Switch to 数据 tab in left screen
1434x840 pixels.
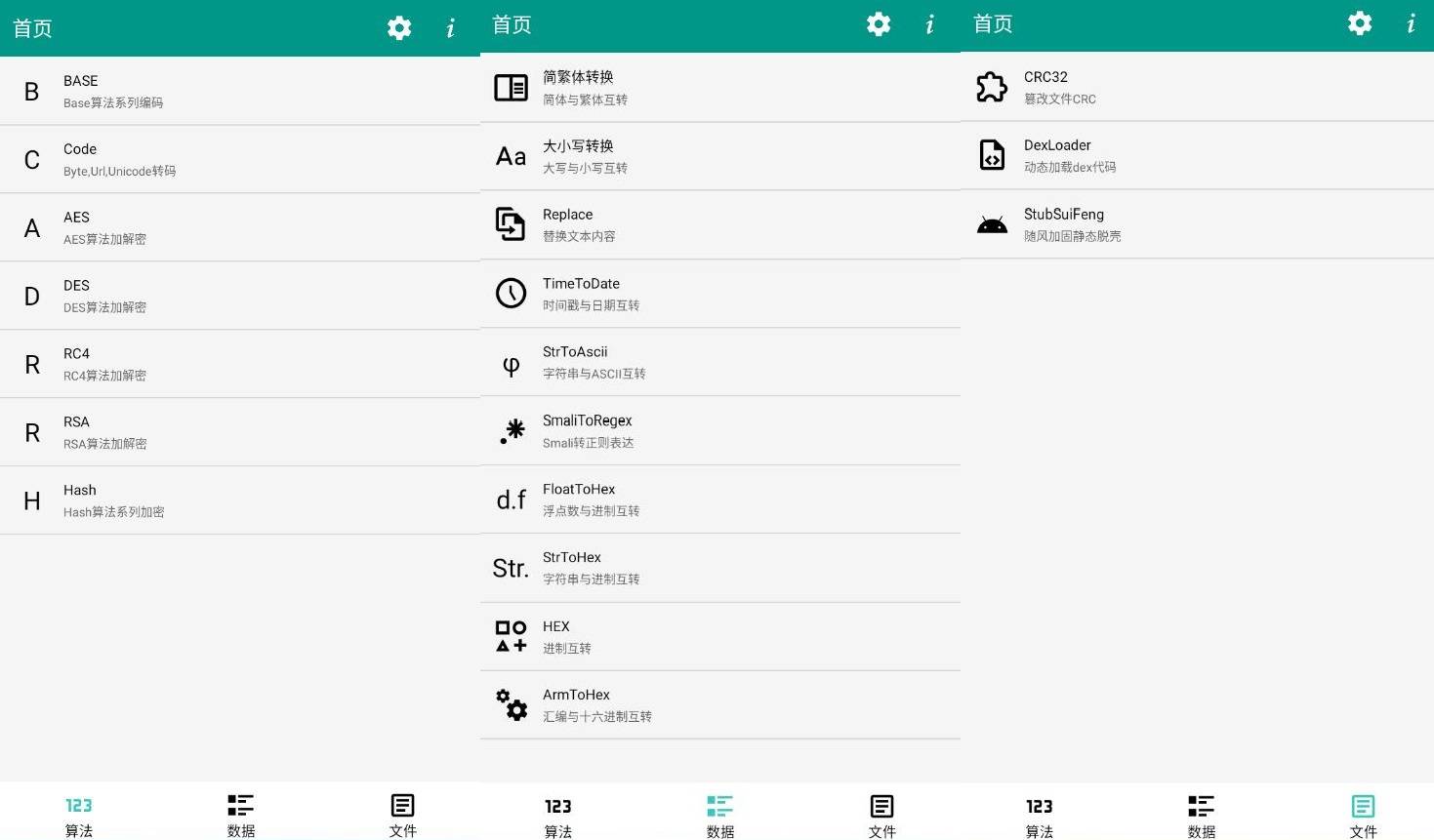[x=241, y=817]
